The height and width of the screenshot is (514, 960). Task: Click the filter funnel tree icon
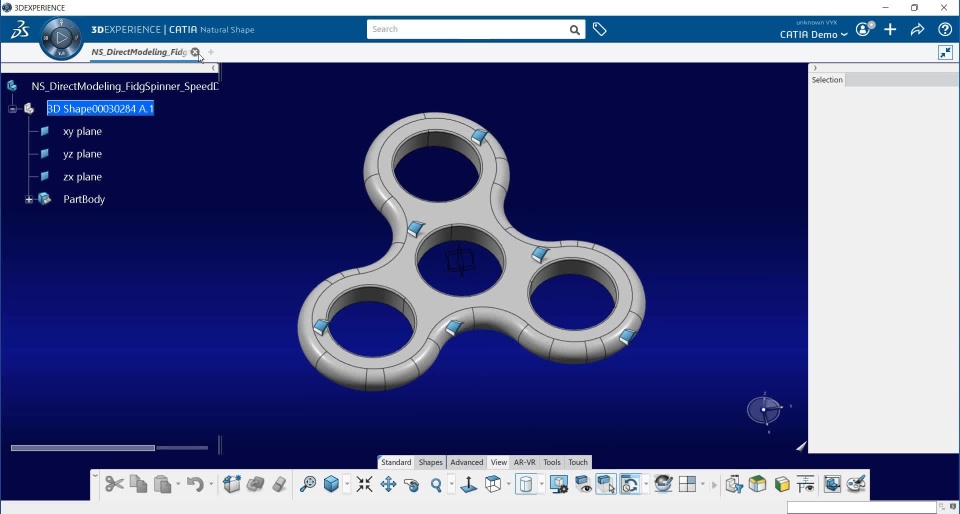734,485
